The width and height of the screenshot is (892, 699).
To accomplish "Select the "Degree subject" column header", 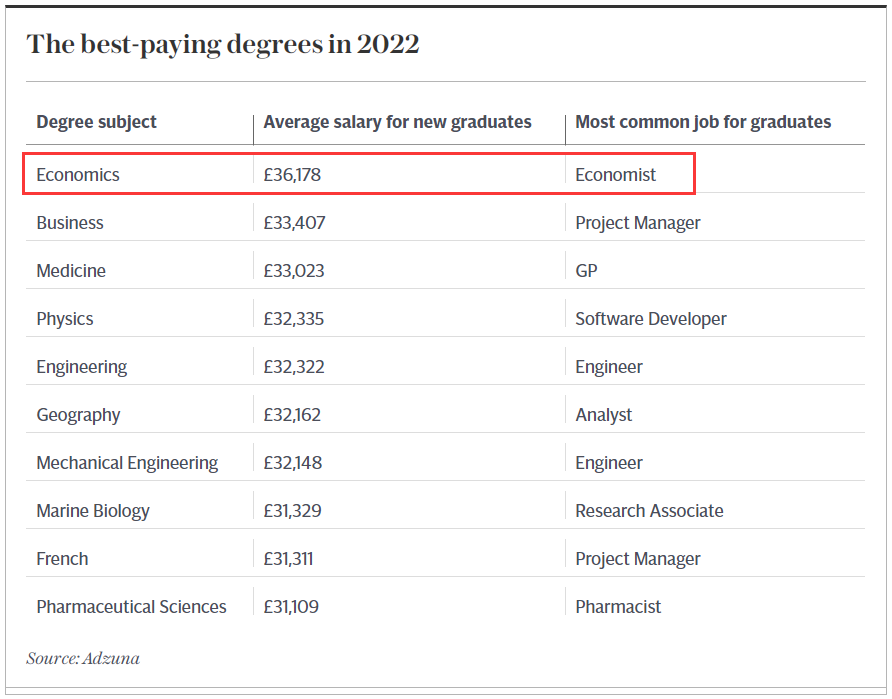I will 96,122.
